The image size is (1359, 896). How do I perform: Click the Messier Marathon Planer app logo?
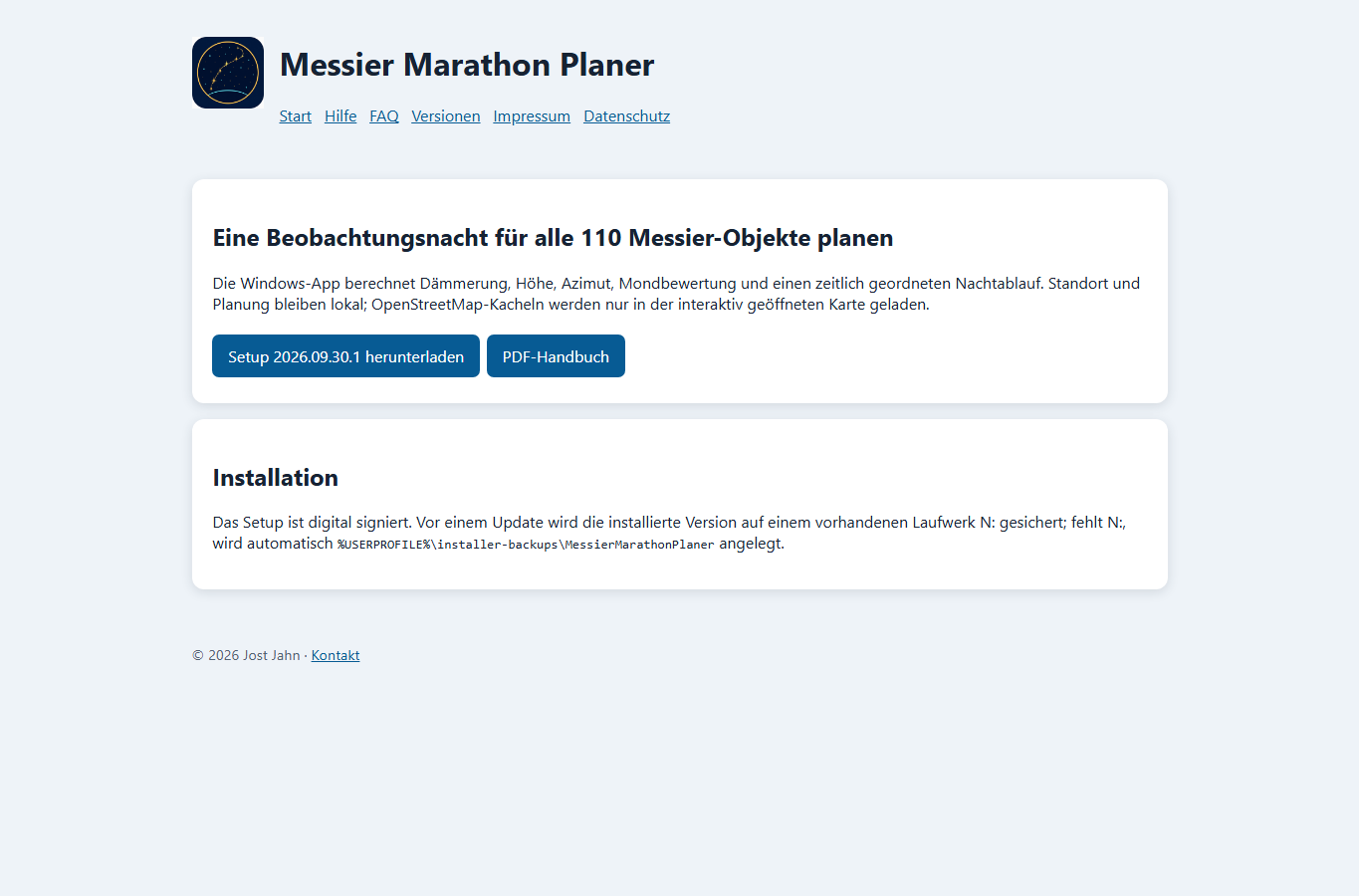(x=228, y=73)
